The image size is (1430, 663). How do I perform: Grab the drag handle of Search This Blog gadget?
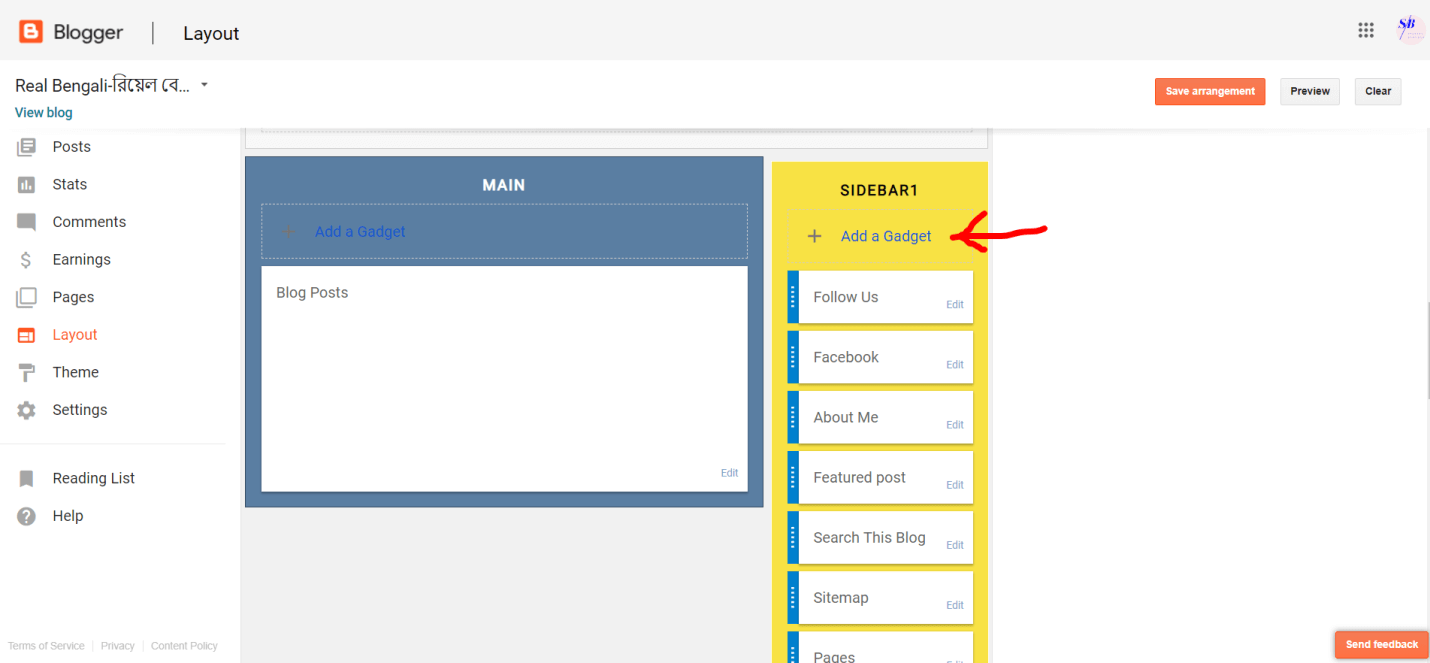[793, 537]
